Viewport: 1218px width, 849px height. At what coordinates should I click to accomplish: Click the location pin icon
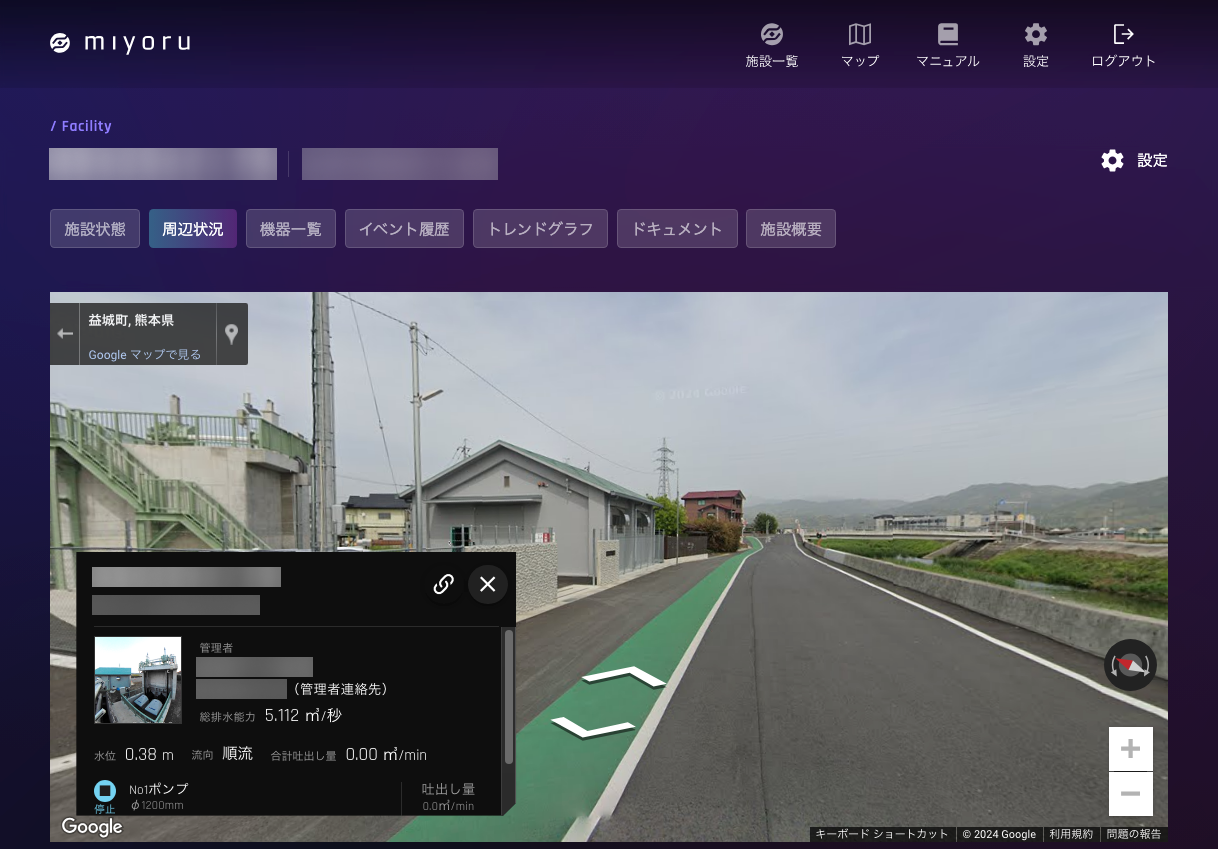click(x=232, y=334)
